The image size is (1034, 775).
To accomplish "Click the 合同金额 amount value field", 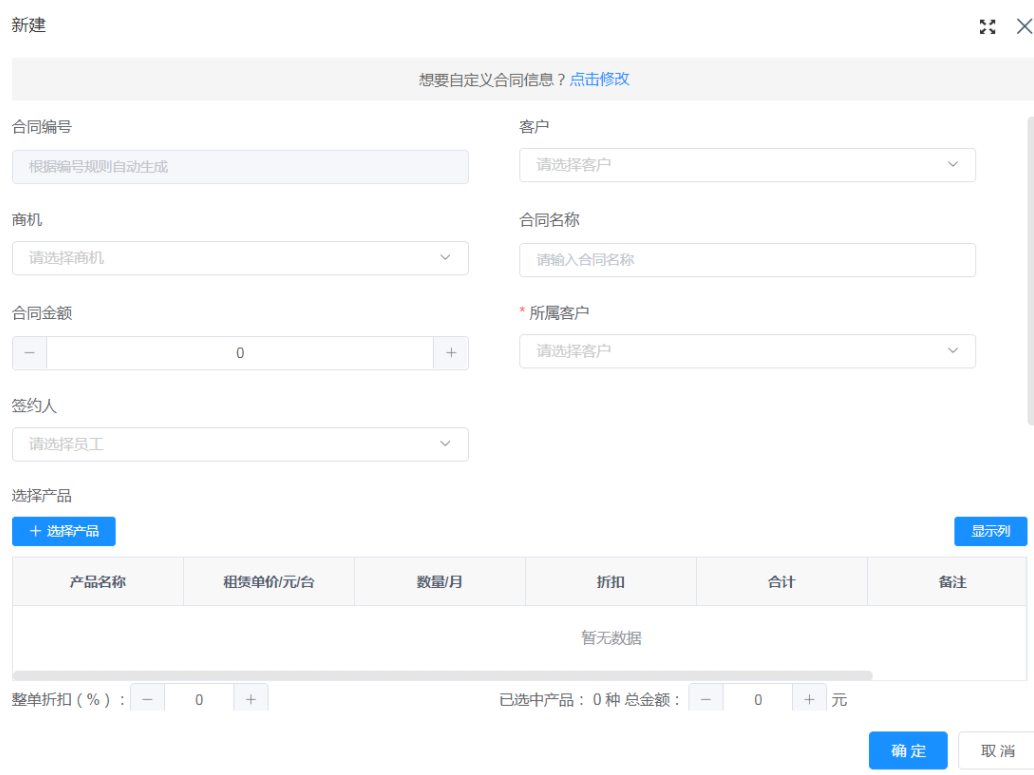I will (x=240, y=352).
